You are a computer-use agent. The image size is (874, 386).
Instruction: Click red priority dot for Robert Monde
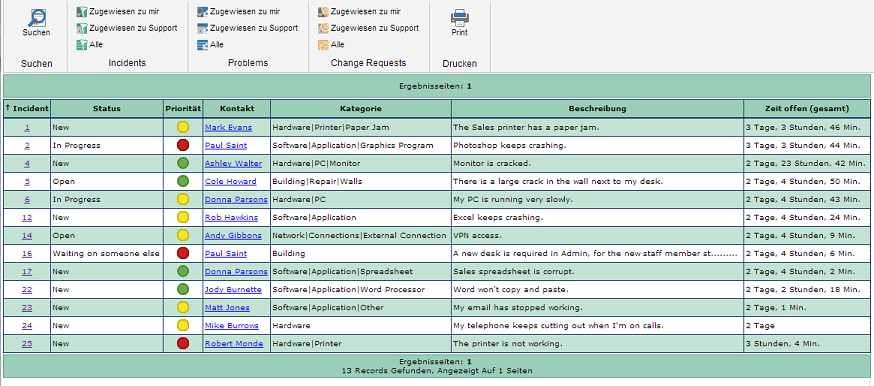point(183,343)
